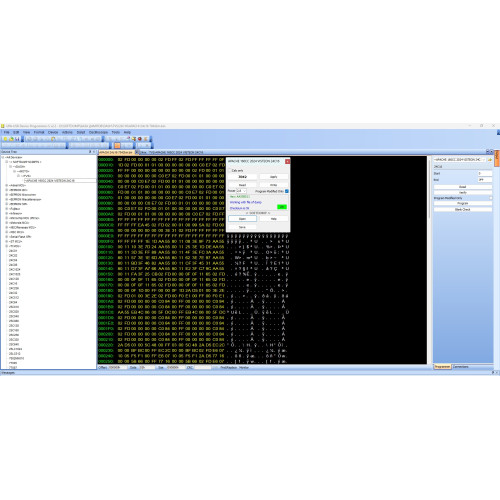Toggle Program Modified Only in programmer panel

pos(491,198)
